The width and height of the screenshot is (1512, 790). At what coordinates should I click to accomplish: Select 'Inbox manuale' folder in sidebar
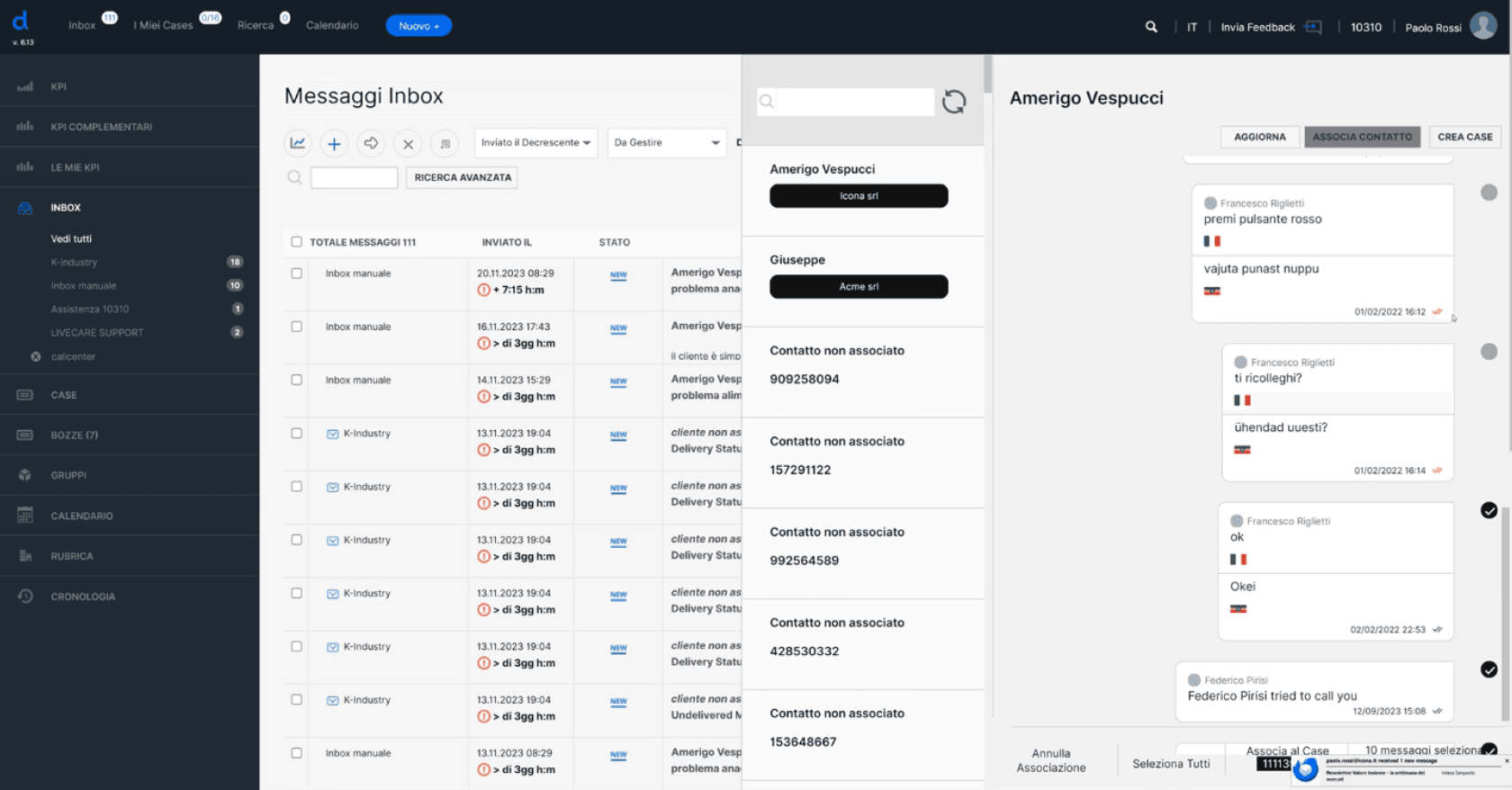click(x=84, y=286)
